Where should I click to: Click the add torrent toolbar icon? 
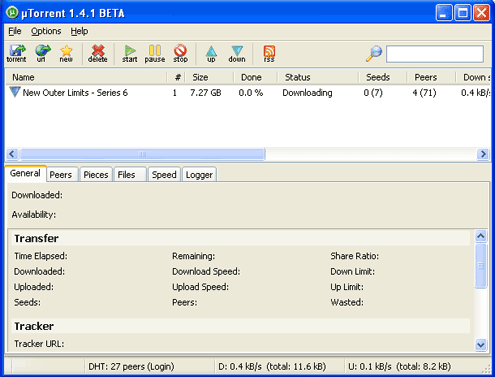coord(16,53)
